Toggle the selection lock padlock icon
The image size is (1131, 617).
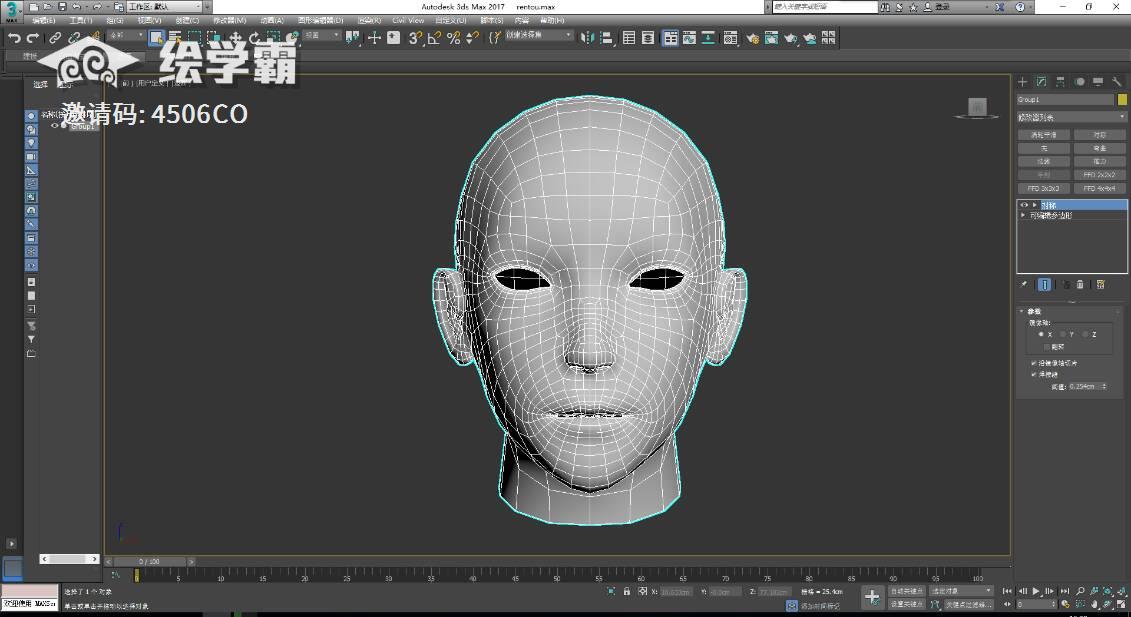click(627, 592)
